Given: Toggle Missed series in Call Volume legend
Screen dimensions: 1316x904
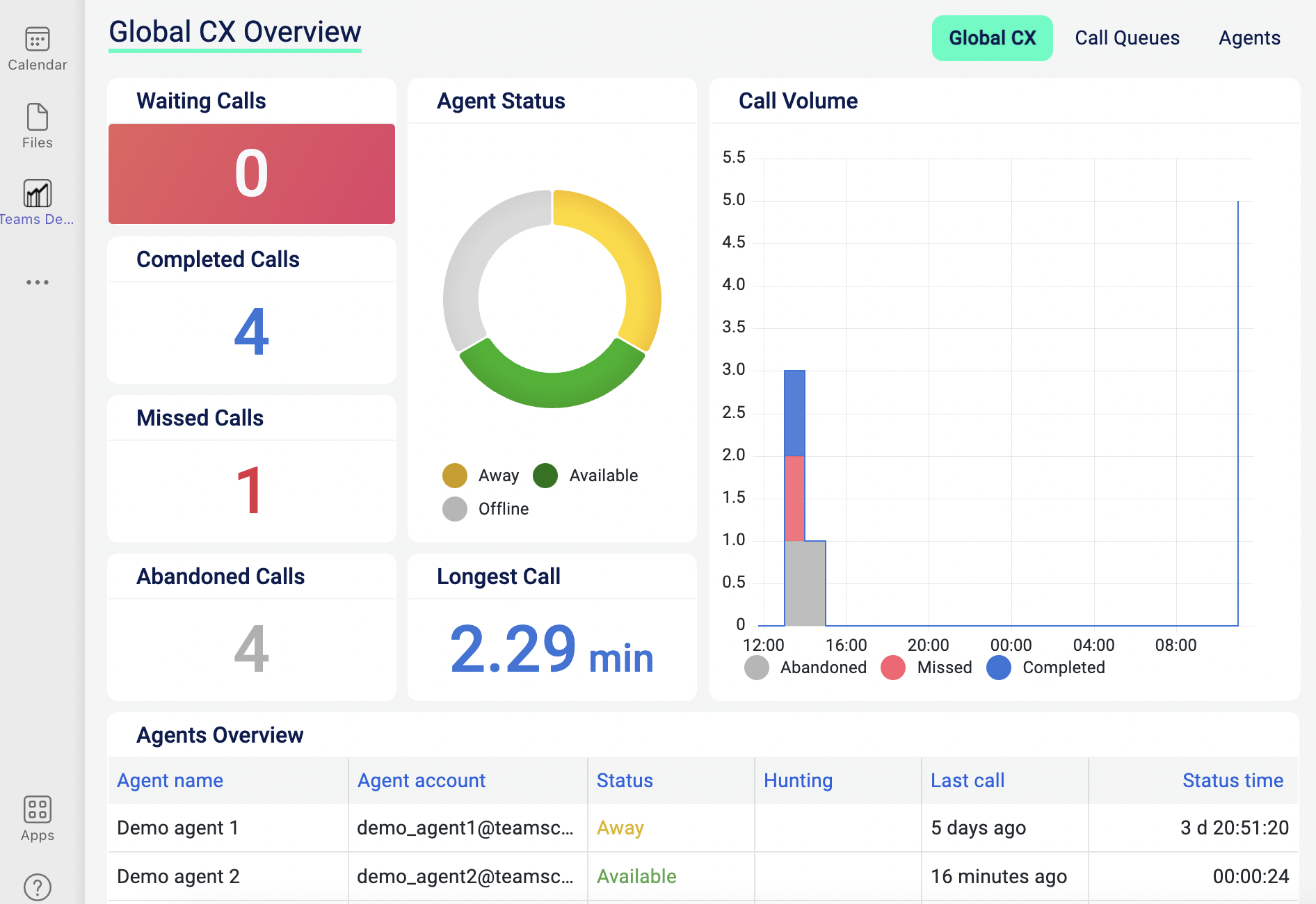Looking at the screenshot, I should pyautogui.click(x=926, y=668).
